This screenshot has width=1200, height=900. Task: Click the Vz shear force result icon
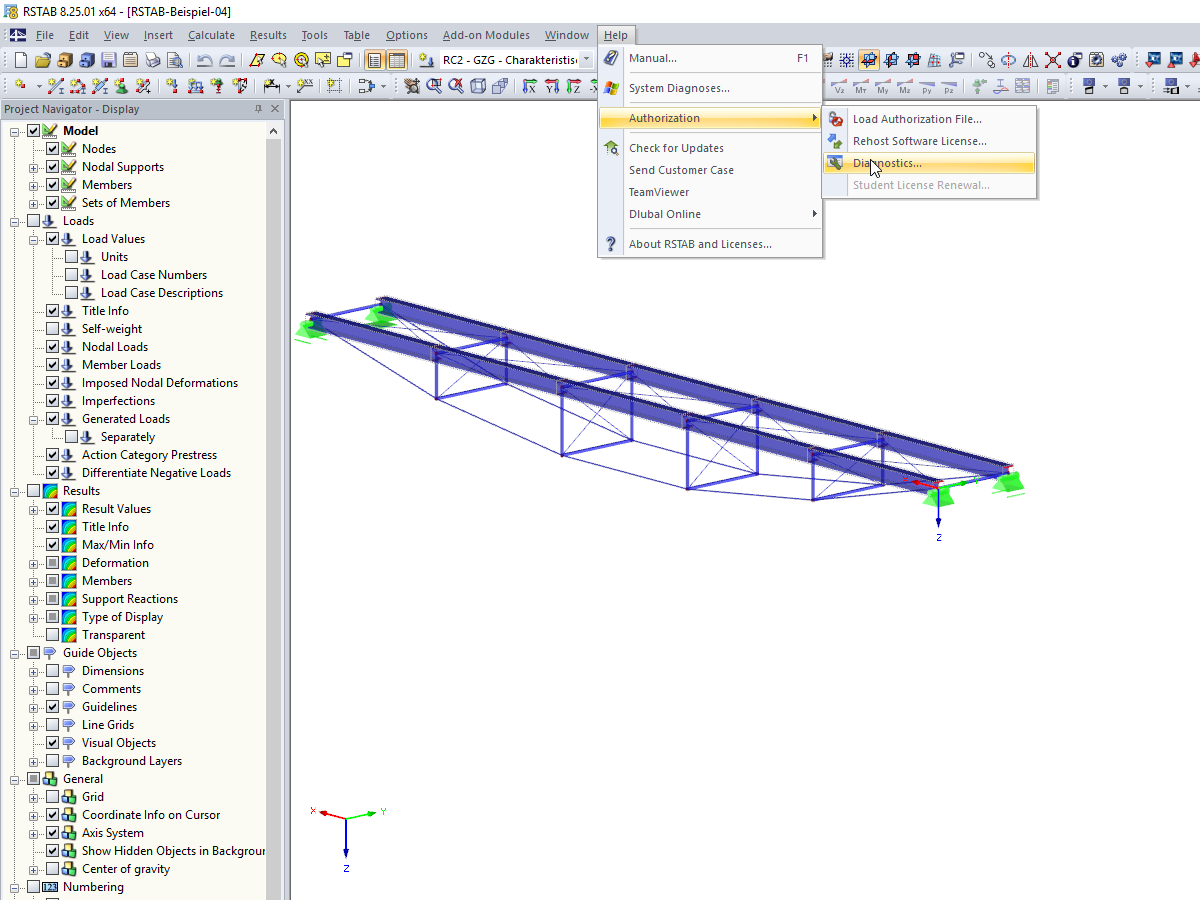pos(839,86)
